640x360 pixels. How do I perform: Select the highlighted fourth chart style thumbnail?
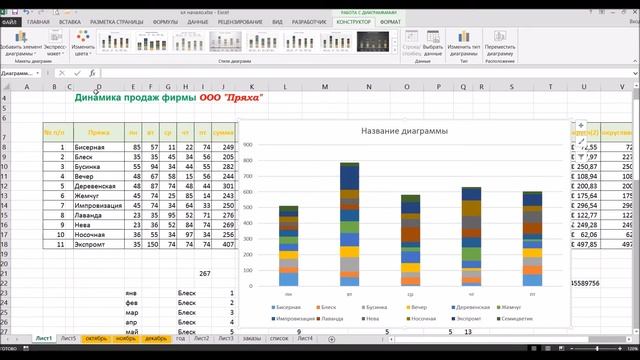click(225, 42)
